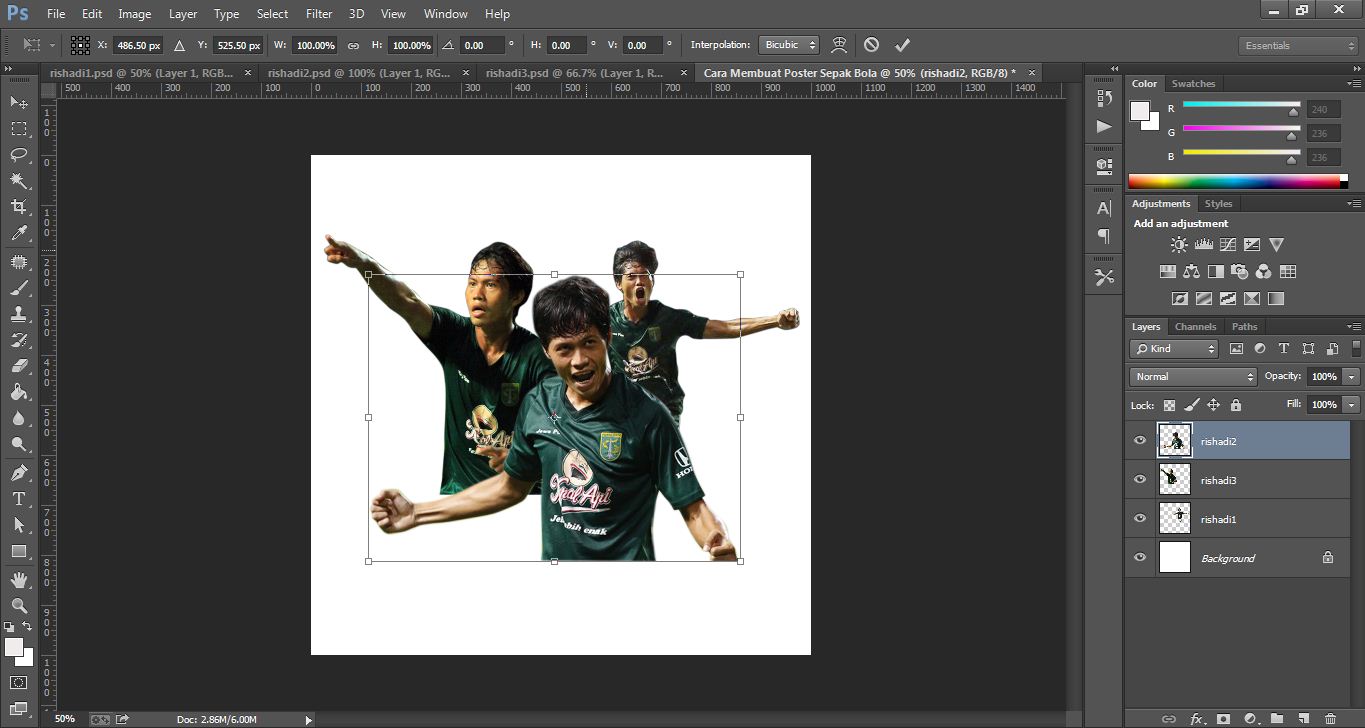Screen dimensions: 1365x728
Task: Click the foreground color swatch in toolbox
Action: [14, 647]
